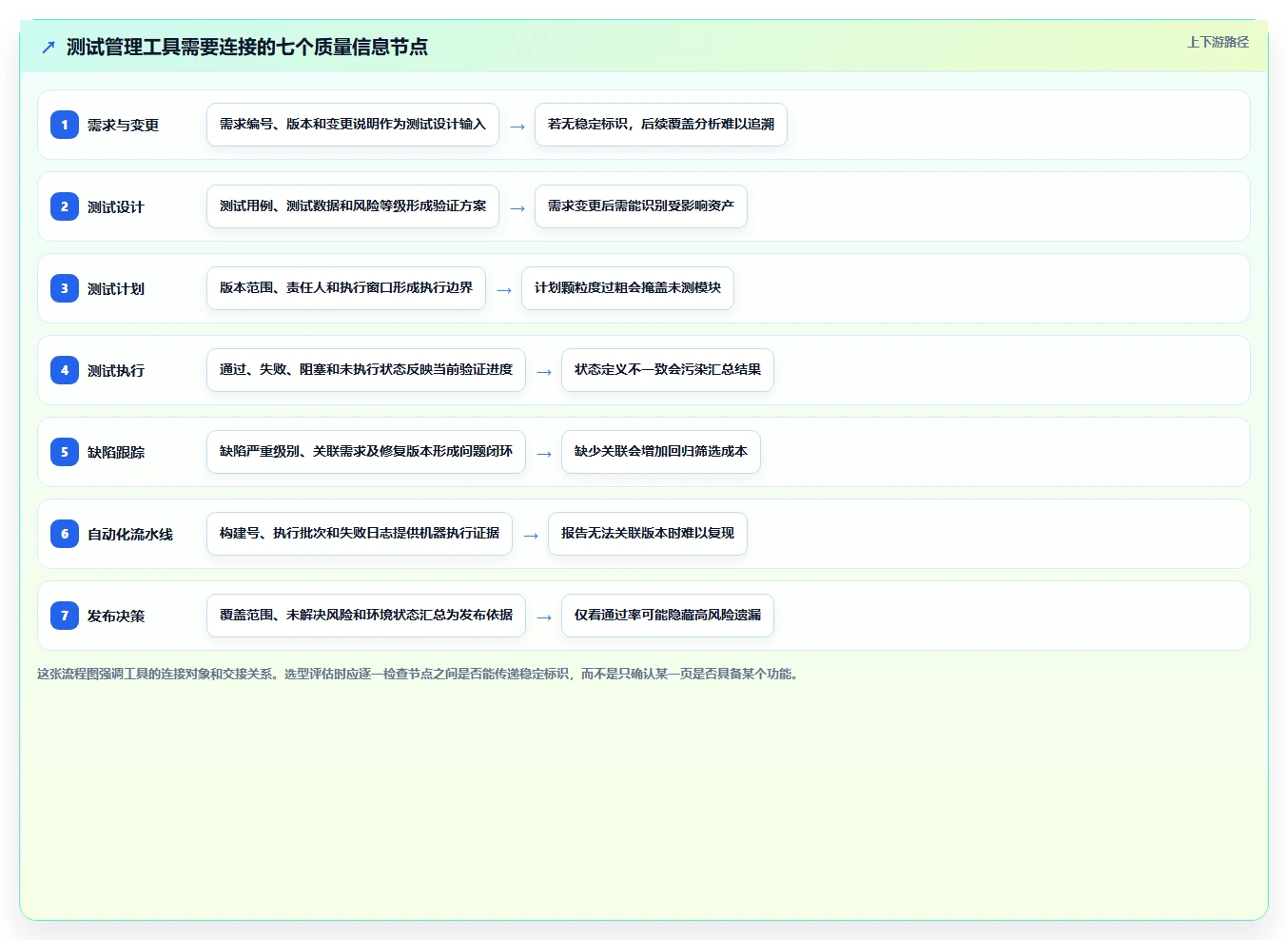Viewport: 1288px width, 940px height.
Task: Select the 测试计划 node label
Action: (x=116, y=288)
